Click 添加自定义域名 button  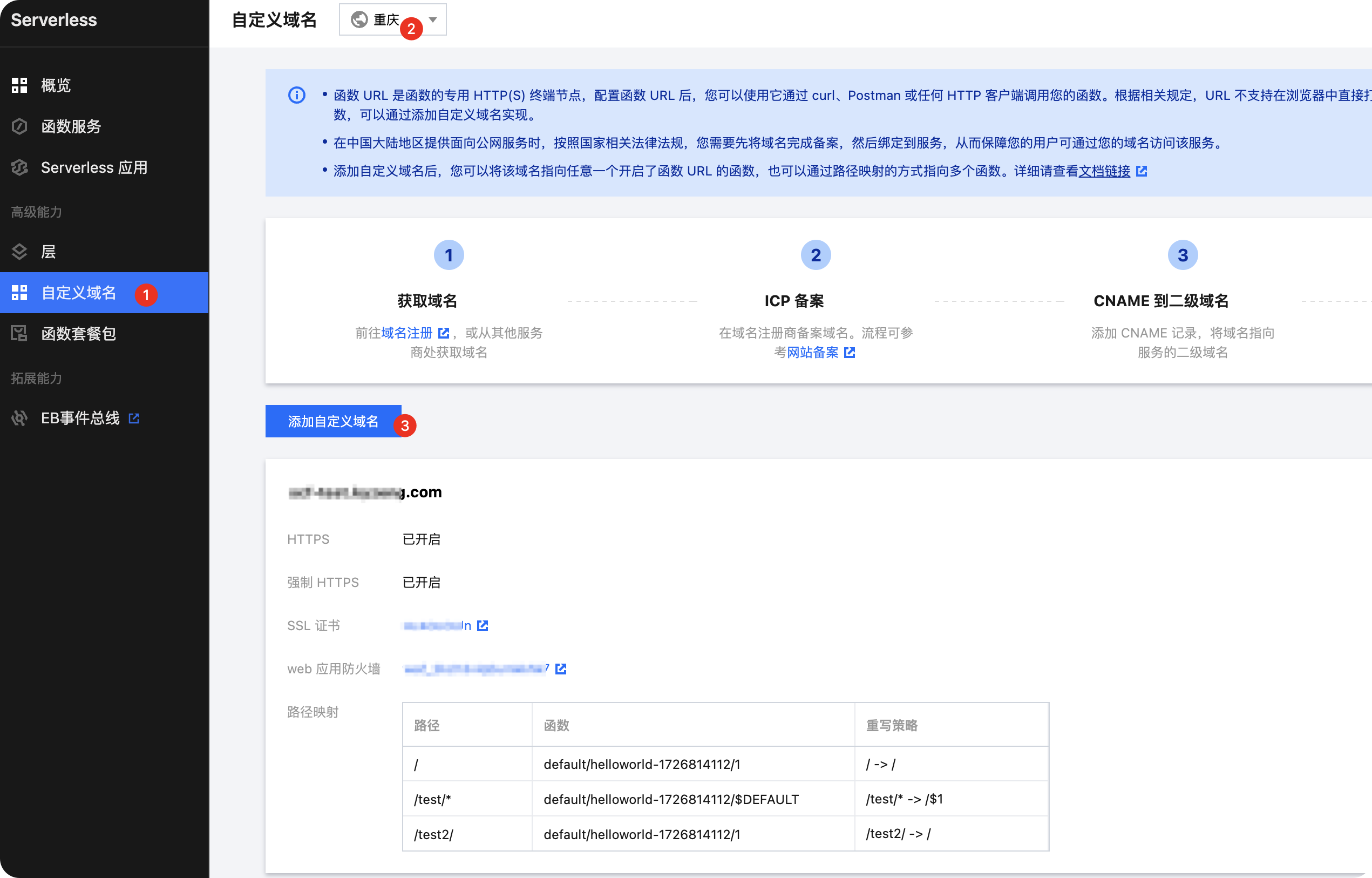332,421
